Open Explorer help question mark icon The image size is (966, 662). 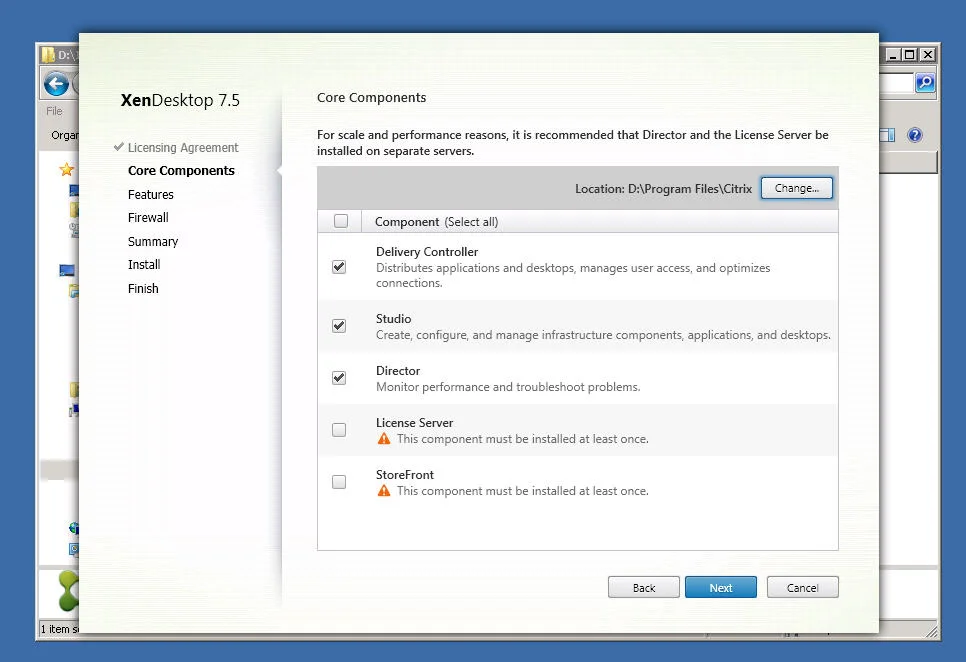pos(915,135)
